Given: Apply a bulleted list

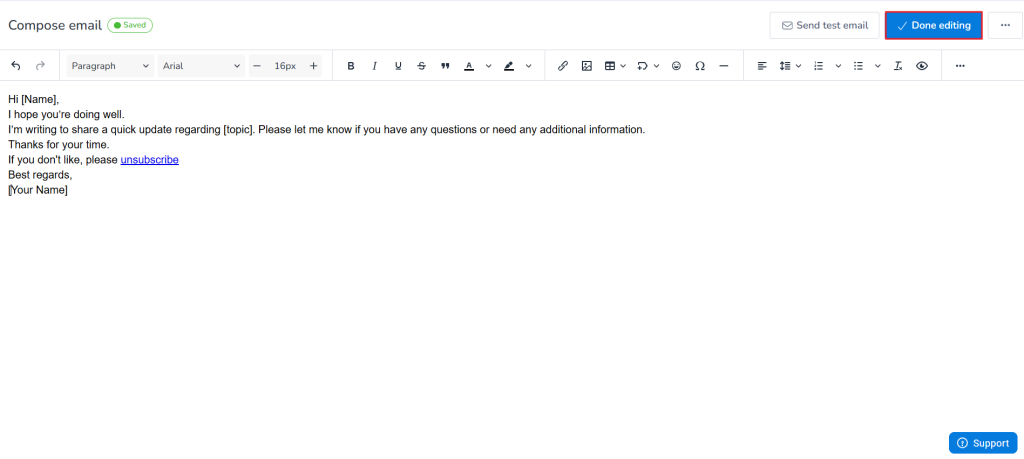Looking at the screenshot, I should [859, 66].
